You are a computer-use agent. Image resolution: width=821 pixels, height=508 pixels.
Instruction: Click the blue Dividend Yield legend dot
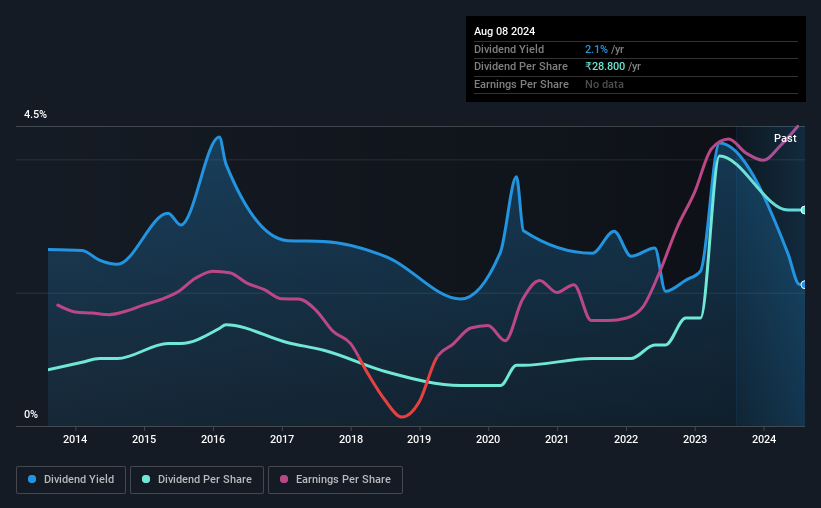pyautogui.click(x=32, y=479)
